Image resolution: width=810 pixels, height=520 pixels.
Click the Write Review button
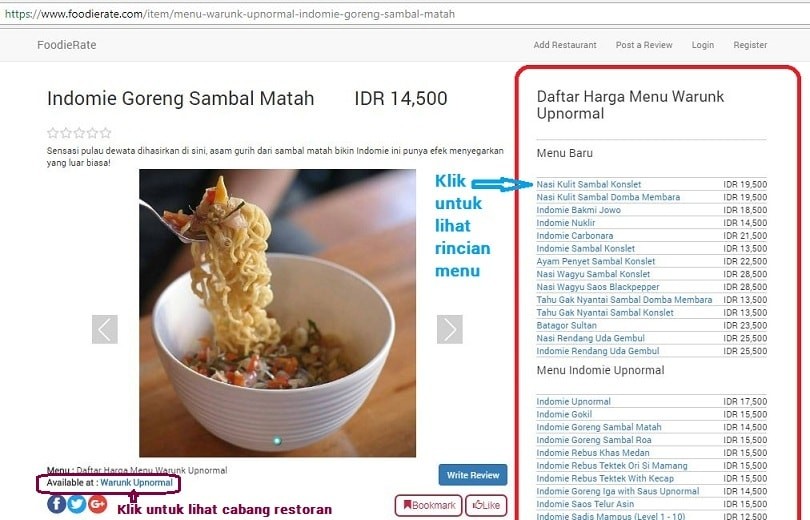(473, 475)
